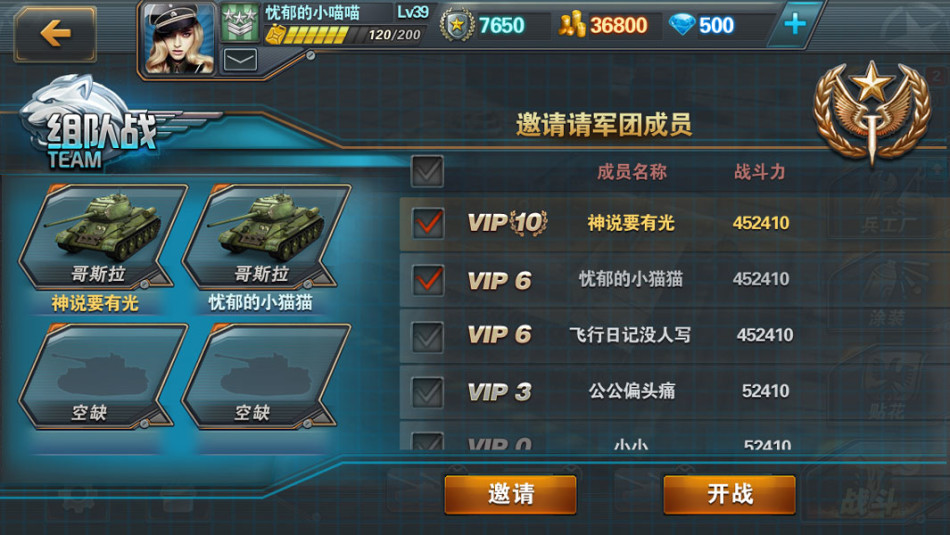Click the blue diamond currency icon
This screenshot has height=535, width=950.
tap(682, 25)
